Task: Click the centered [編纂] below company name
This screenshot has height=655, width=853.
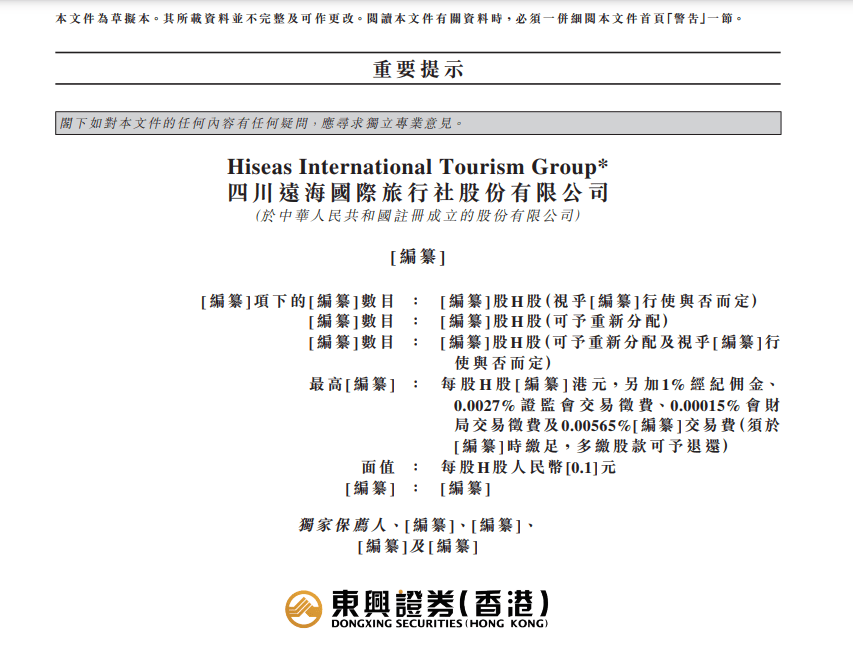Action: [418, 257]
